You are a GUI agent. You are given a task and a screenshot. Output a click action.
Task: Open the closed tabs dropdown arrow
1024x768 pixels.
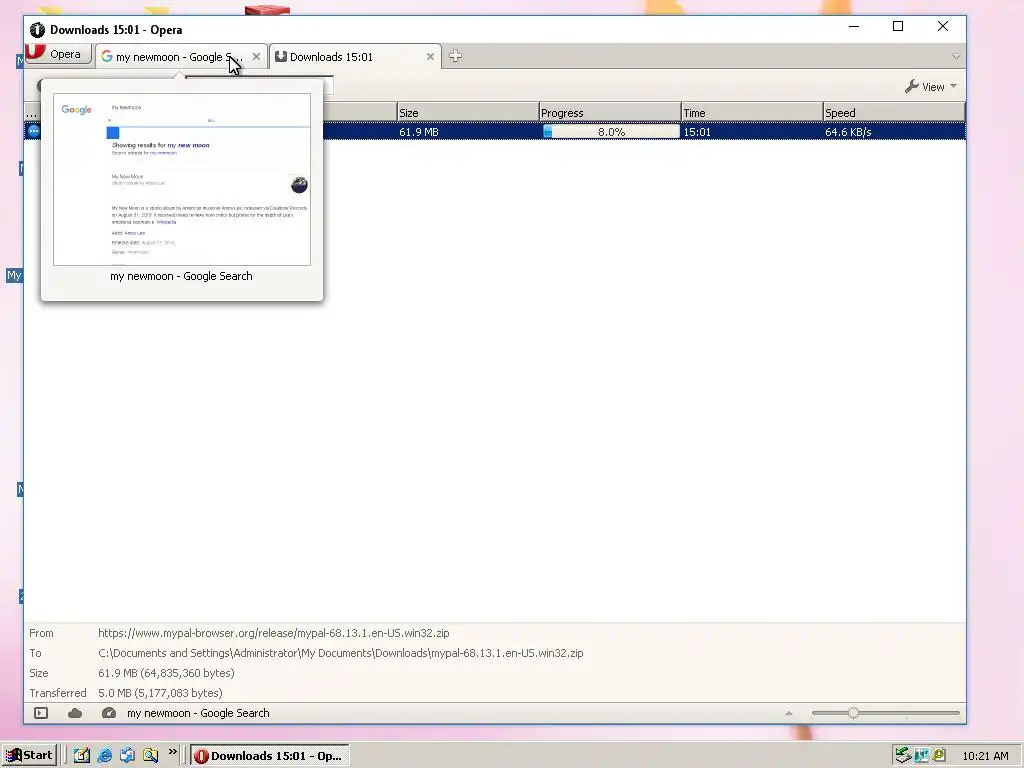click(x=956, y=56)
